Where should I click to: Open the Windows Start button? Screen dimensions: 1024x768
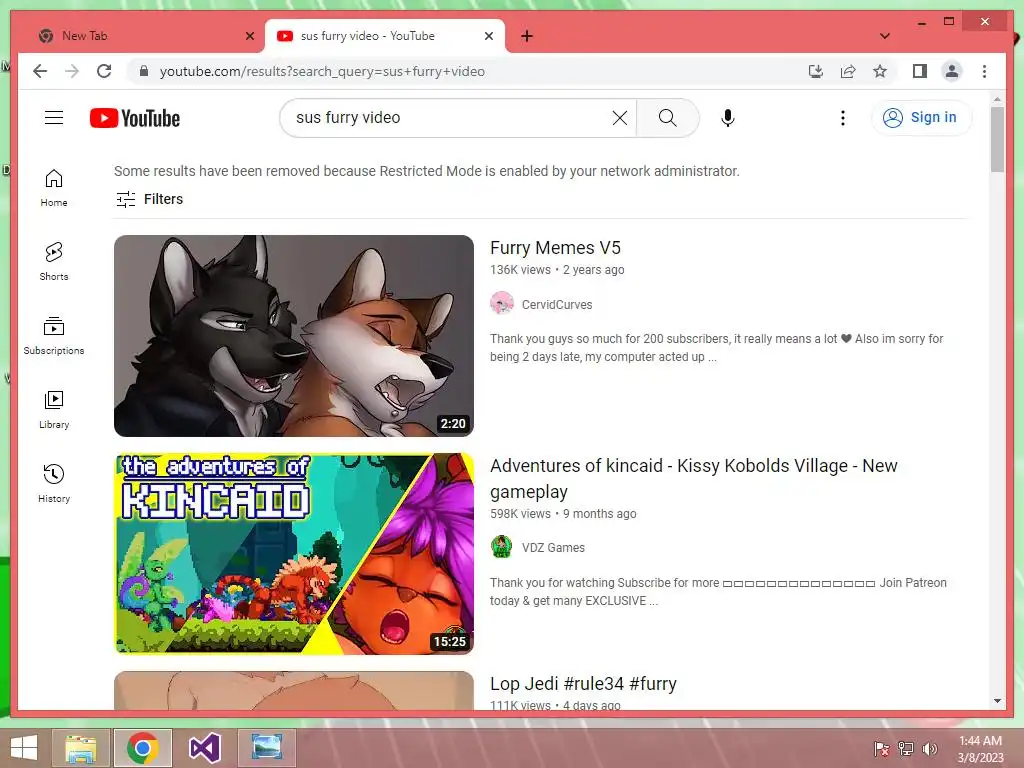click(x=24, y=748)
